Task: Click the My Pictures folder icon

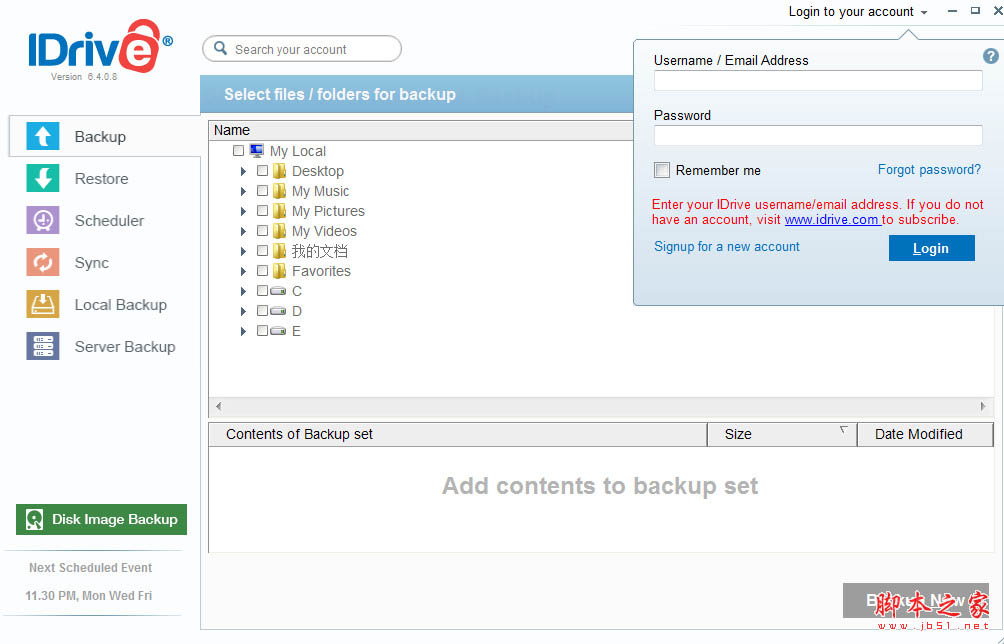Action: click(x=279, y=211)
